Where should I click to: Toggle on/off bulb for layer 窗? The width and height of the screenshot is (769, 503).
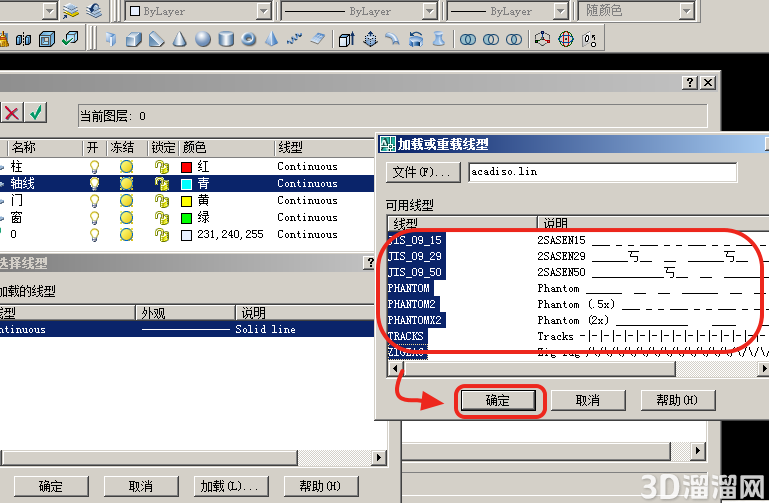(94, 218)
